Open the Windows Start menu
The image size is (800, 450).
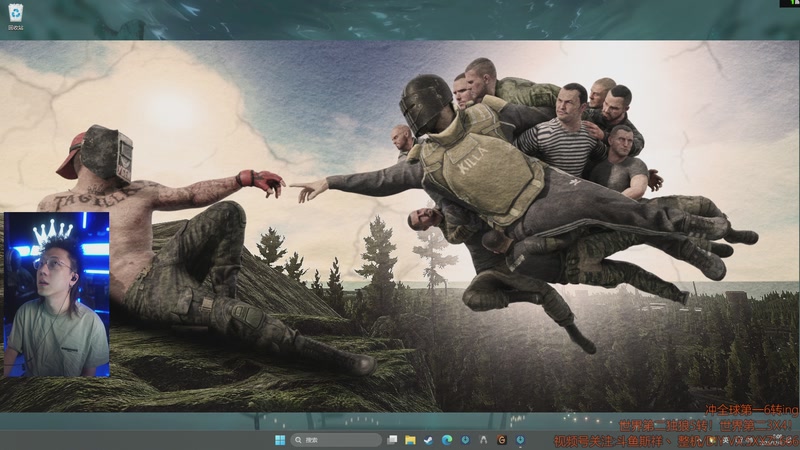tap(280, 440)
